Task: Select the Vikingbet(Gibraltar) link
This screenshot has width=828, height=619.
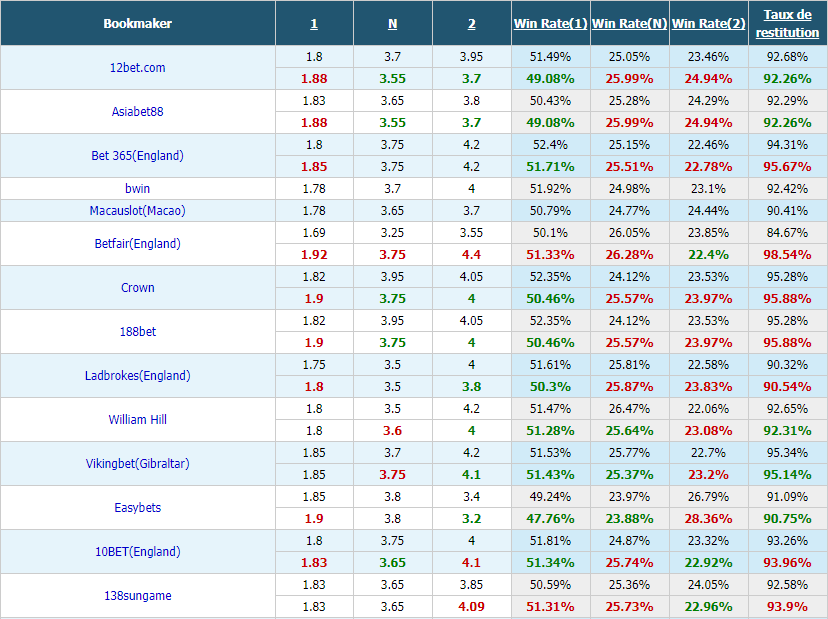Action: (x=137, y=464)
